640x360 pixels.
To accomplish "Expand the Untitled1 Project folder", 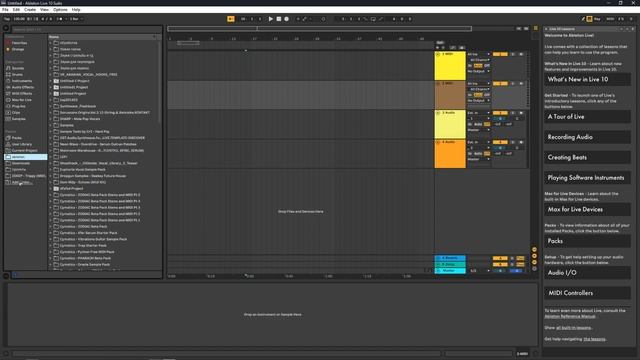I will point(51,87).
